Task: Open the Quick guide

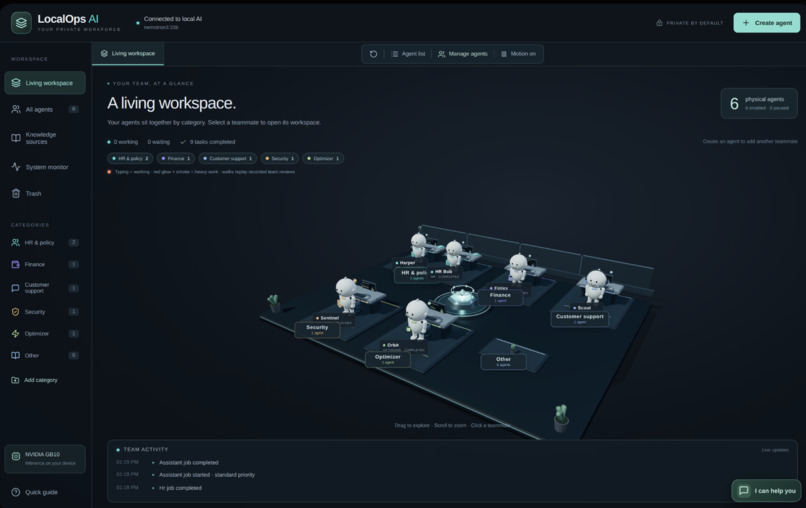Action: (34, 492)
